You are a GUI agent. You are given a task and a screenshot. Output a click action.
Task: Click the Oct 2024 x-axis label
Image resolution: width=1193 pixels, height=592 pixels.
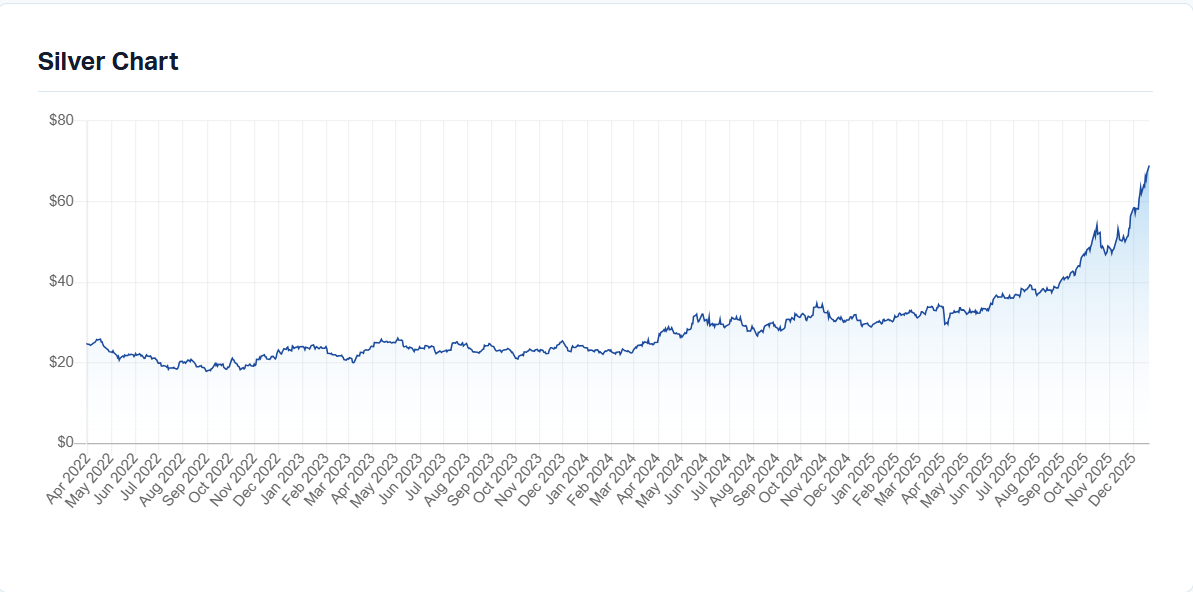point(780,478)
